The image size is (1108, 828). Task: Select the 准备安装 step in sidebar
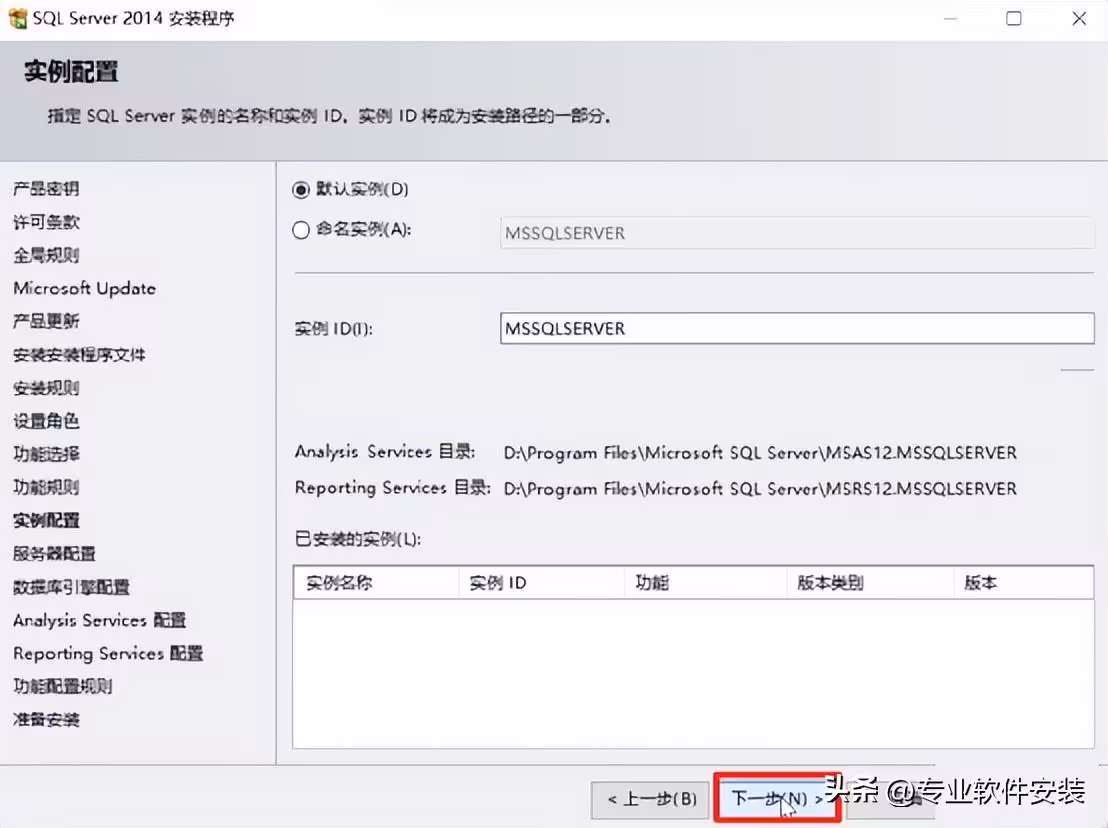(x=47, y=720)
